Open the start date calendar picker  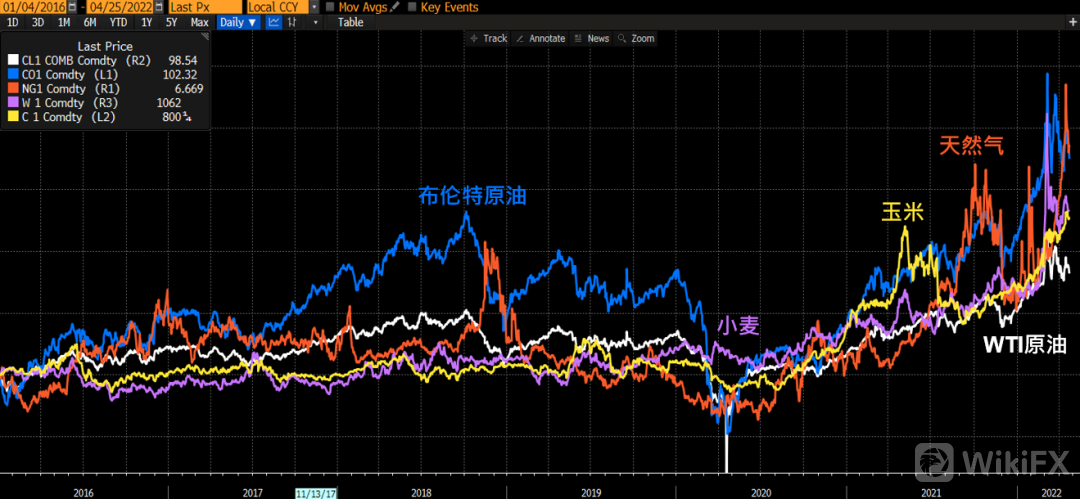pos(72,7)
